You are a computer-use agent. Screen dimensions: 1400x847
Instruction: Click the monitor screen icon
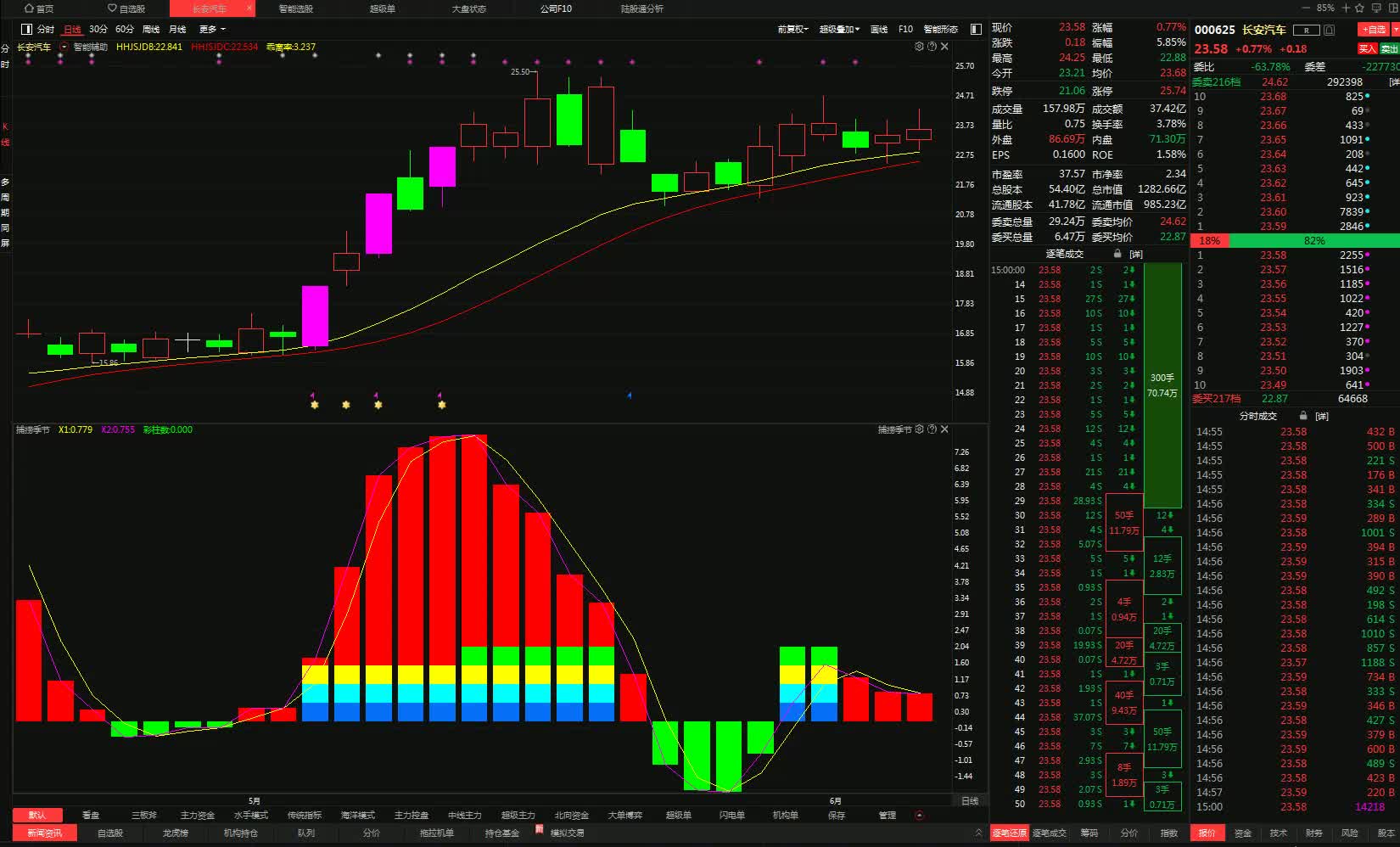click(1376, 8)
